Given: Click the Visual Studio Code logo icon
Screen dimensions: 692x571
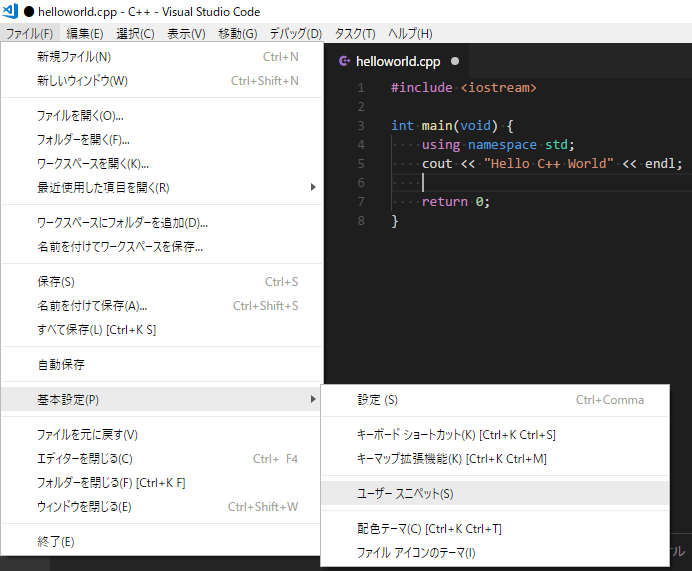Looking at the screenshot, I should pos(11,11).
